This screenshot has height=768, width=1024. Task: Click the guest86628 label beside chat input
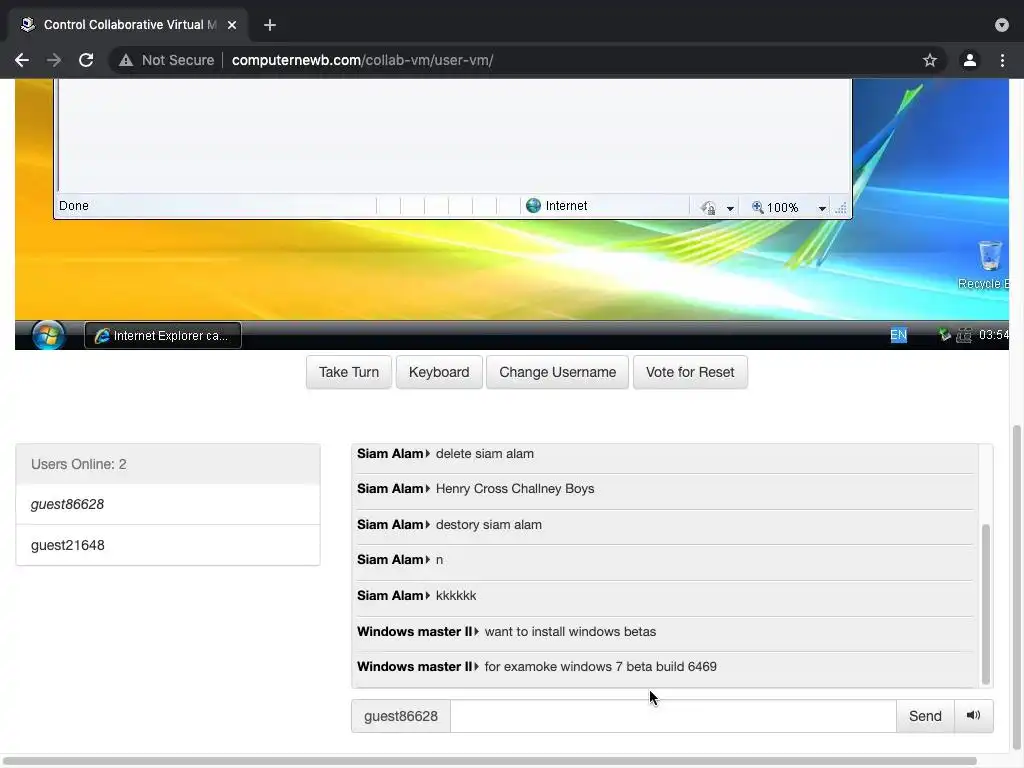[401, 716]
